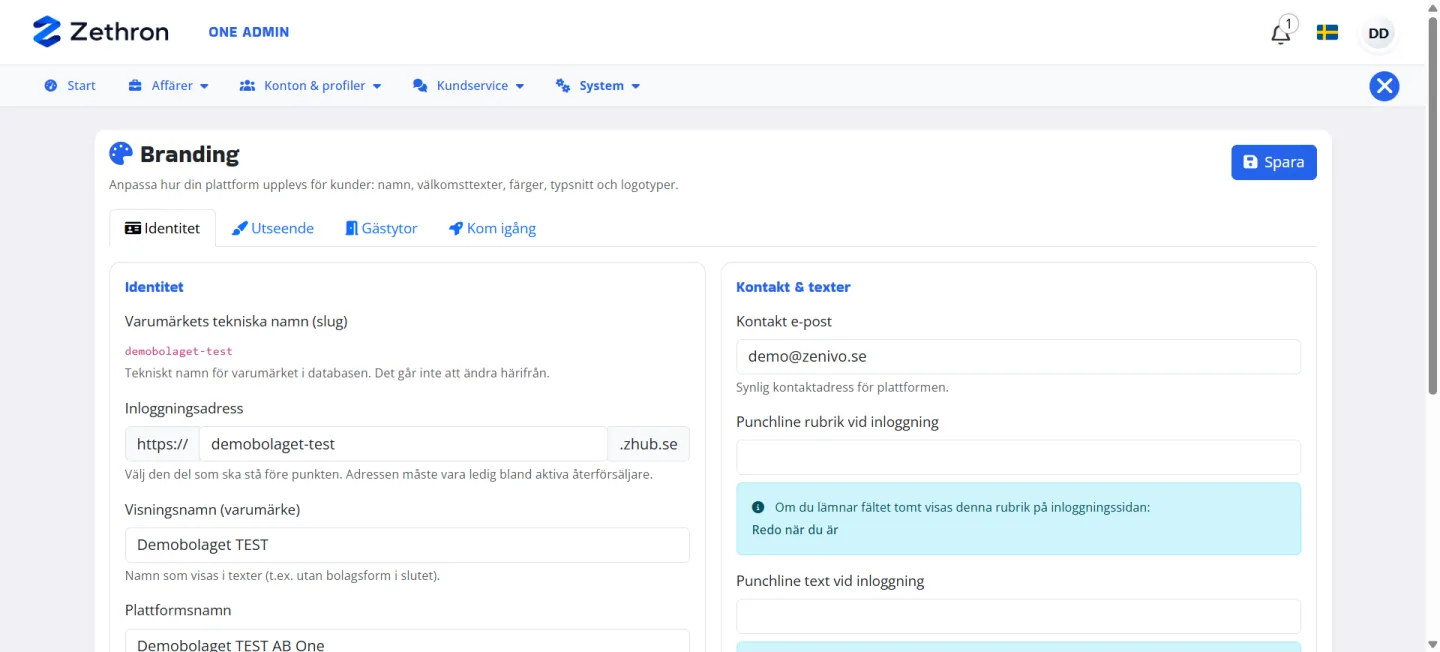Open the notifications bell
Image resolution: width=1440 pixels, height=652 pixels.
(1280, 34)
